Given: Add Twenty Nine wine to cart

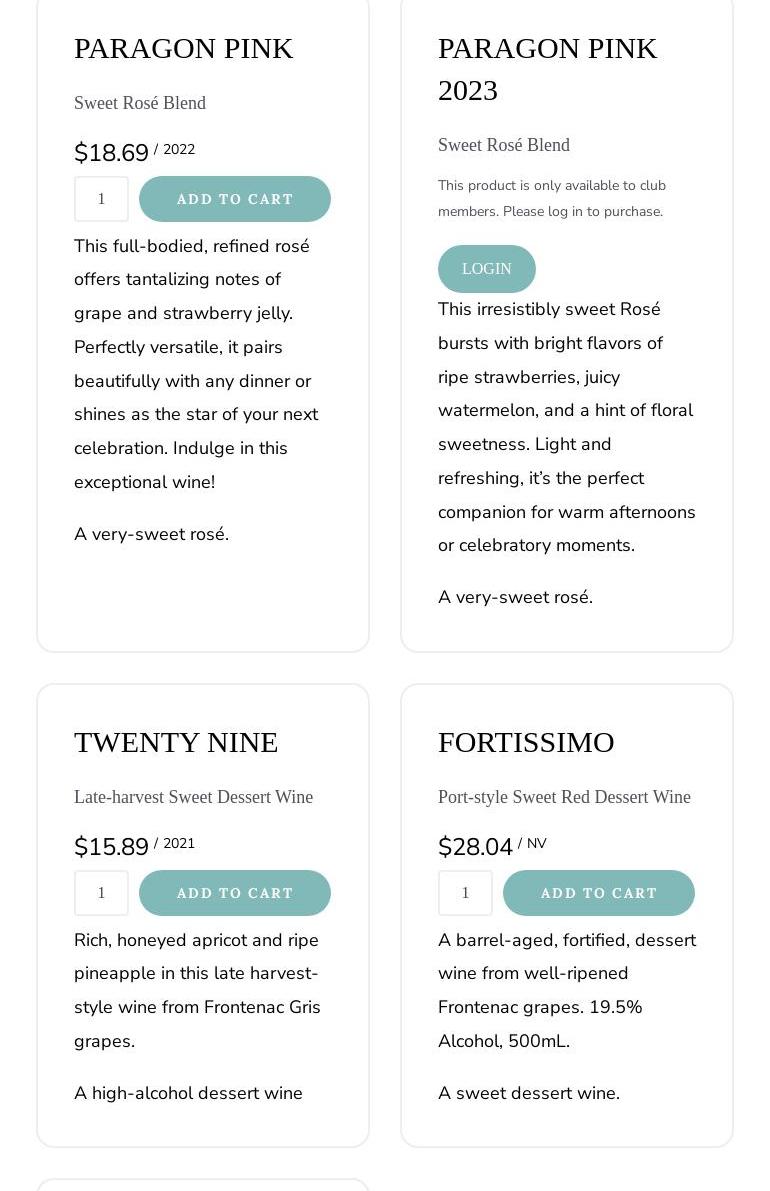Looking at the screenshot, I should coord(235,893).
